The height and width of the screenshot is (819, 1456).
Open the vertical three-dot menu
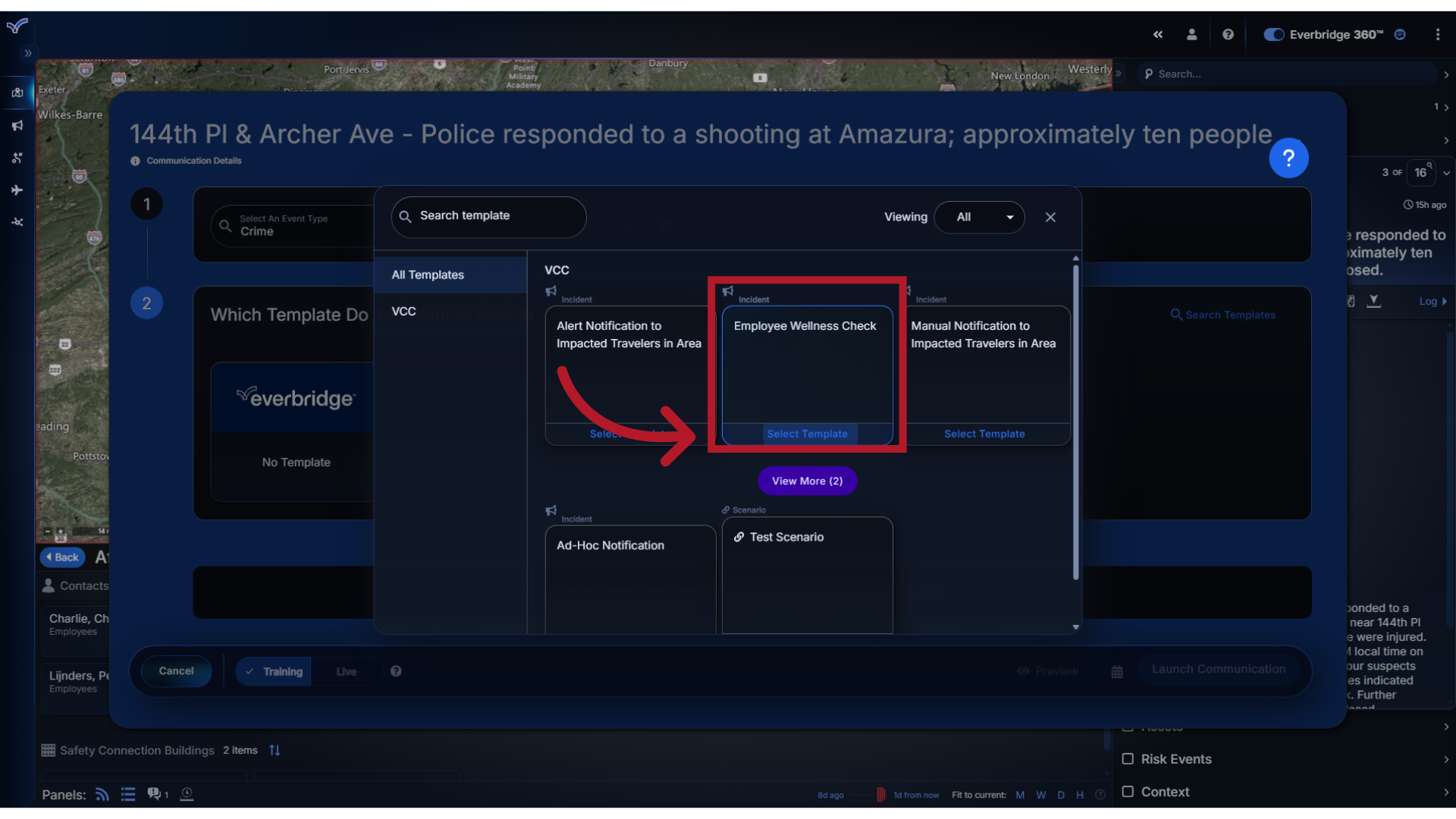pos(1437,35)
